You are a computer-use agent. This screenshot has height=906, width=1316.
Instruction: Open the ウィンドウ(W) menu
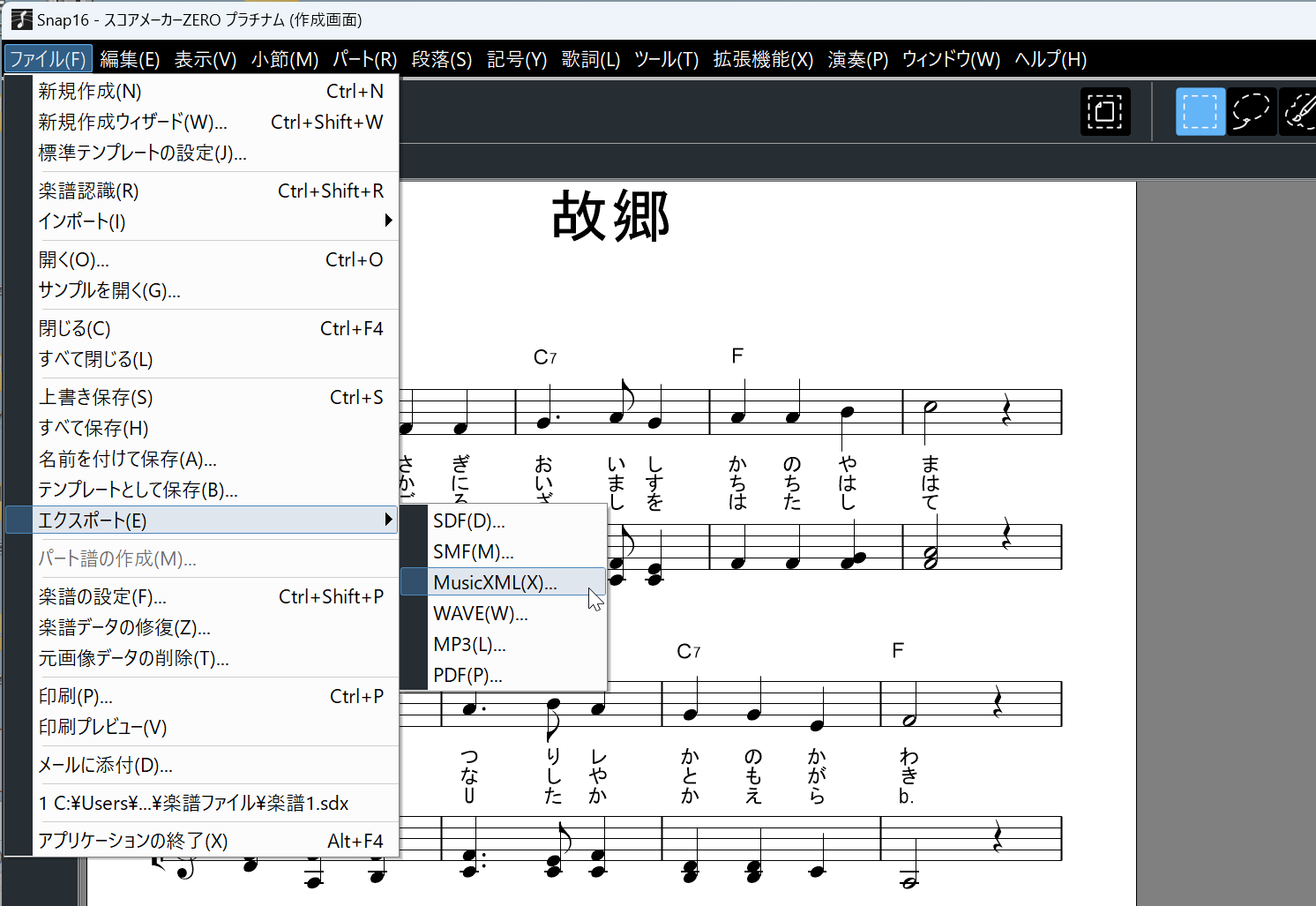[951, 59]
